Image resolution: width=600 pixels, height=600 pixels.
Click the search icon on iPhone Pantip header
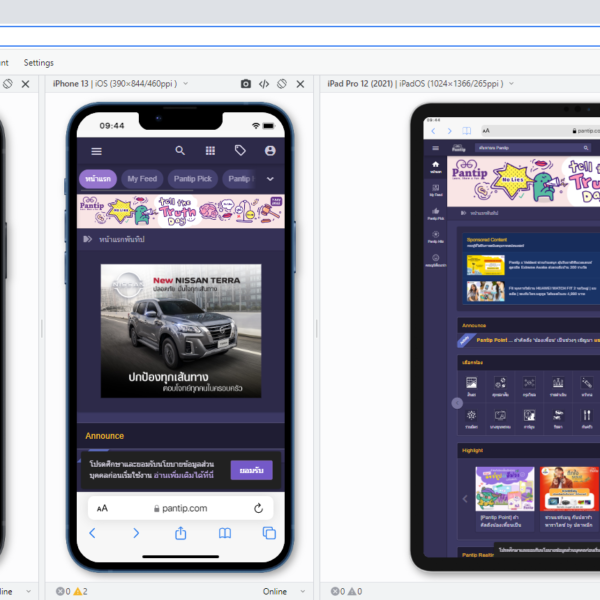coord(180,150)
